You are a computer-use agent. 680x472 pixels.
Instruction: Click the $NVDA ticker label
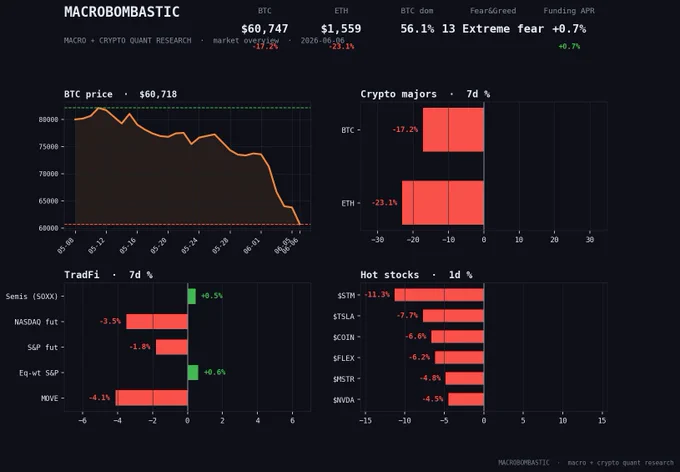(x=343, y=400)
